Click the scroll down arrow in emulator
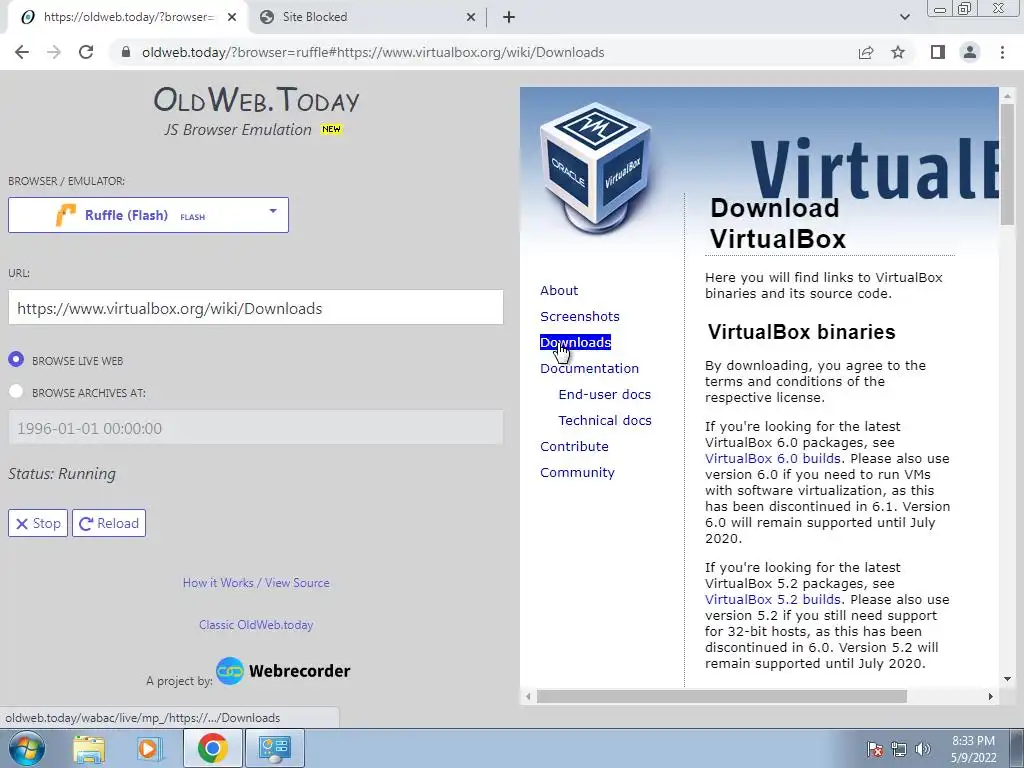This screenshot has width=1024, height=768. coord(1007,679)
